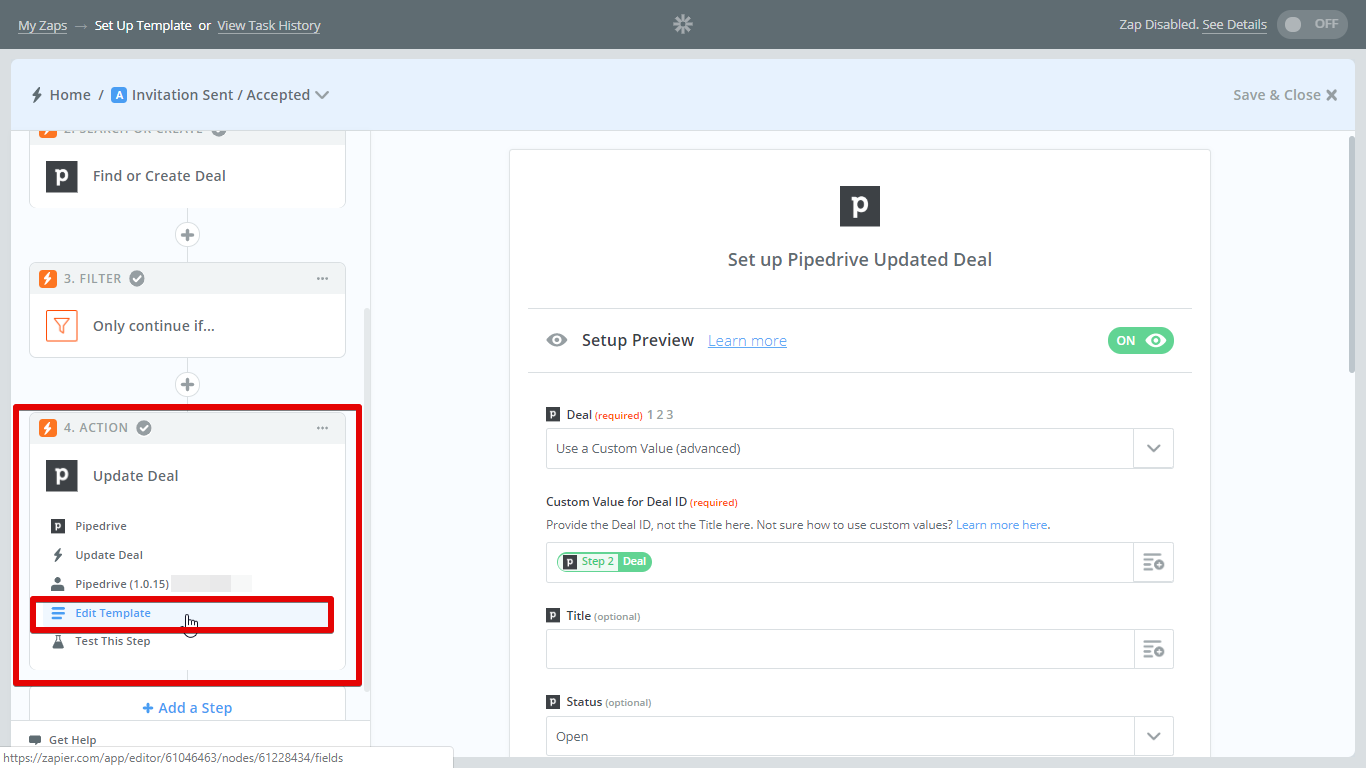The image size is (1366, 768).
Task: Click the Get Help chat icon
Action: pos(35,740)
